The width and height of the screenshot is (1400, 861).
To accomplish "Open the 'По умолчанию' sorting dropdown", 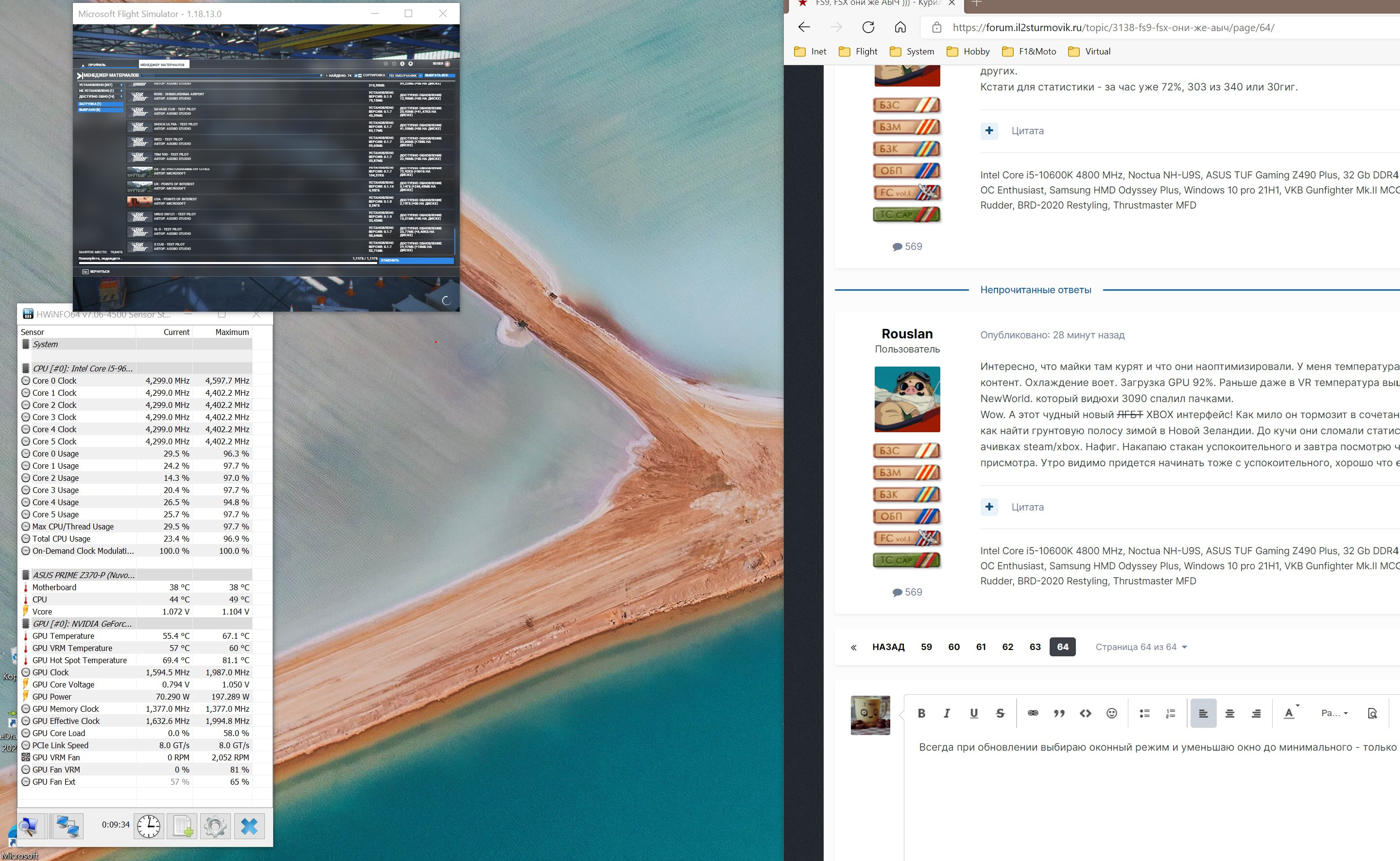I will pyautogui.click(x=405, y=75).
